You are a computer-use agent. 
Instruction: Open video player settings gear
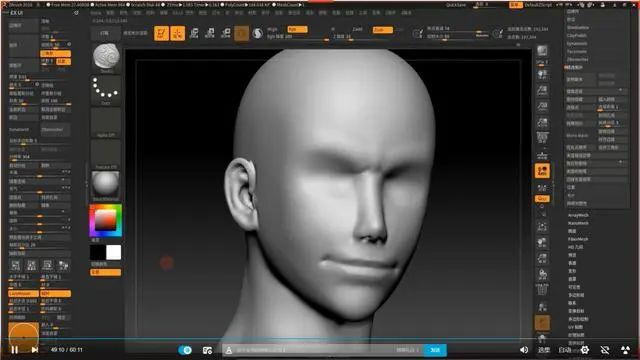pyautogui.click(x=584, y=350)
